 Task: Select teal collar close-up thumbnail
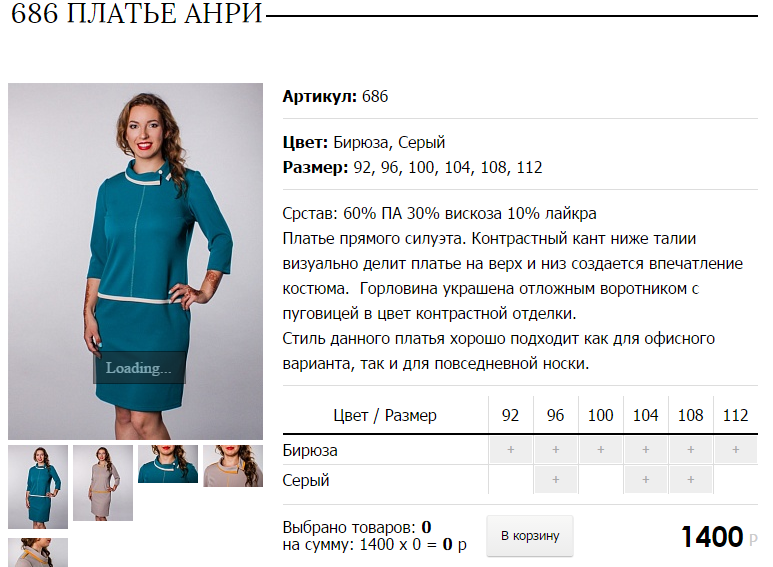168,464
